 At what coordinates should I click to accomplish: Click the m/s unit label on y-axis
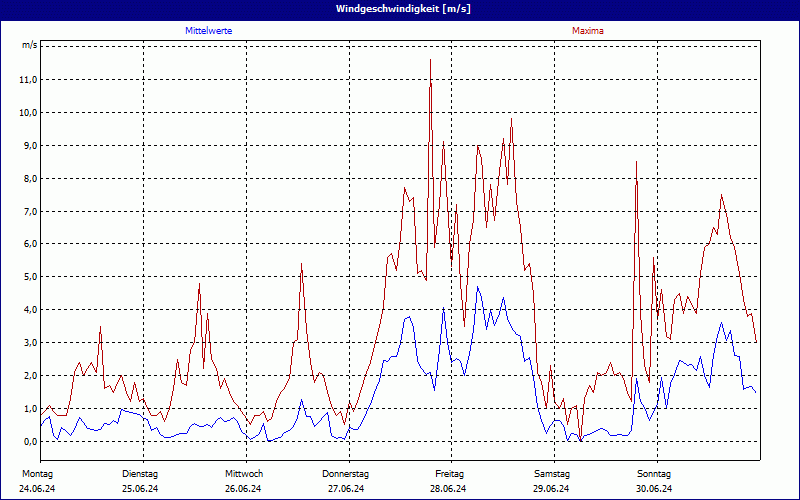coord(29,46)
